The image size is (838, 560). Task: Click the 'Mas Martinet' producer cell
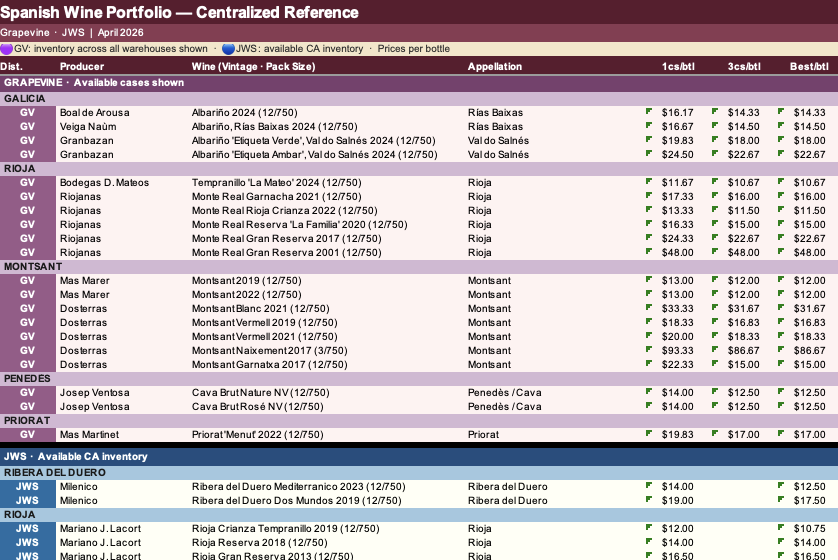pos(89,434)
